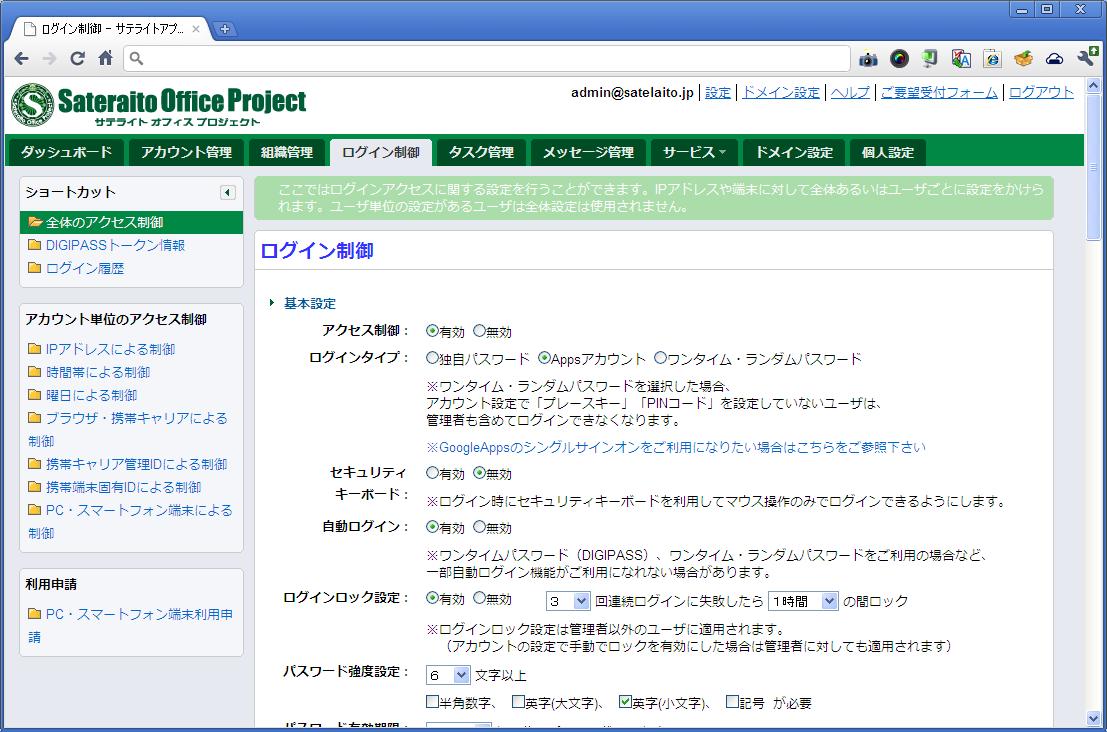Open the 1時間 lock duration dropdown
This screenshot has width=1107, height=732.
802,601
